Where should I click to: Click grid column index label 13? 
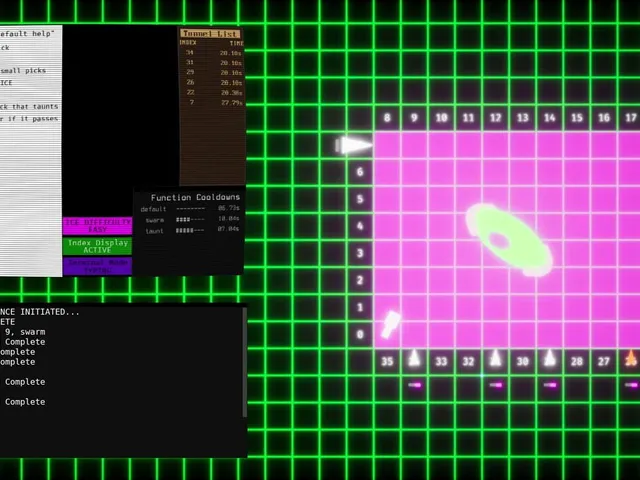click(x=522, y=118)
